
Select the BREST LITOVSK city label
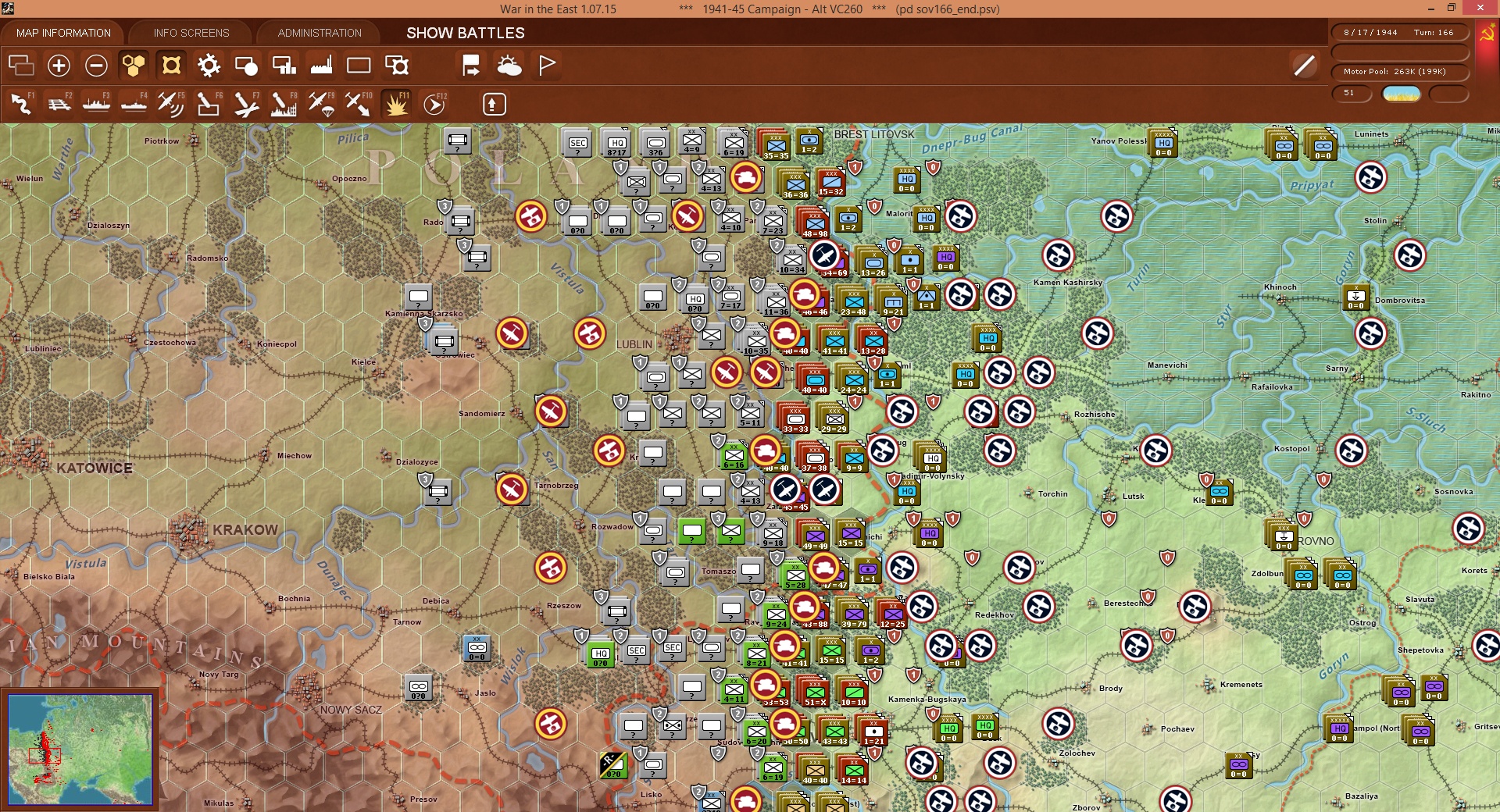(x=873, y=134)
